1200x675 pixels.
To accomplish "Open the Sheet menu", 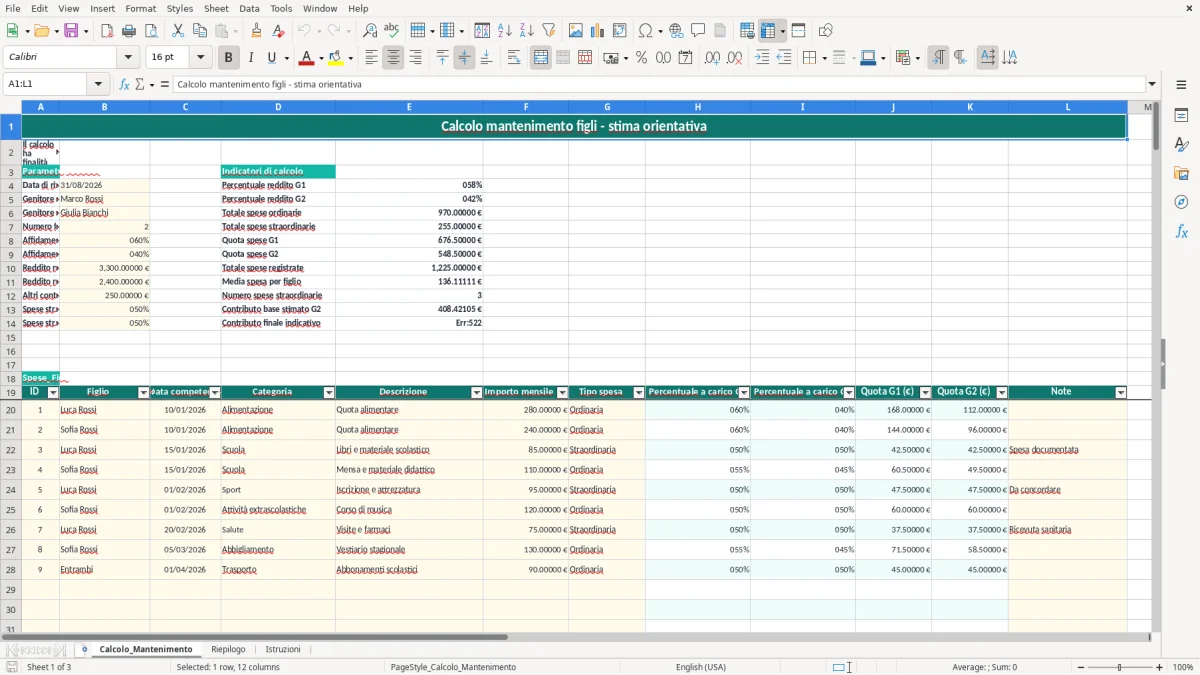I will (216, 8).
